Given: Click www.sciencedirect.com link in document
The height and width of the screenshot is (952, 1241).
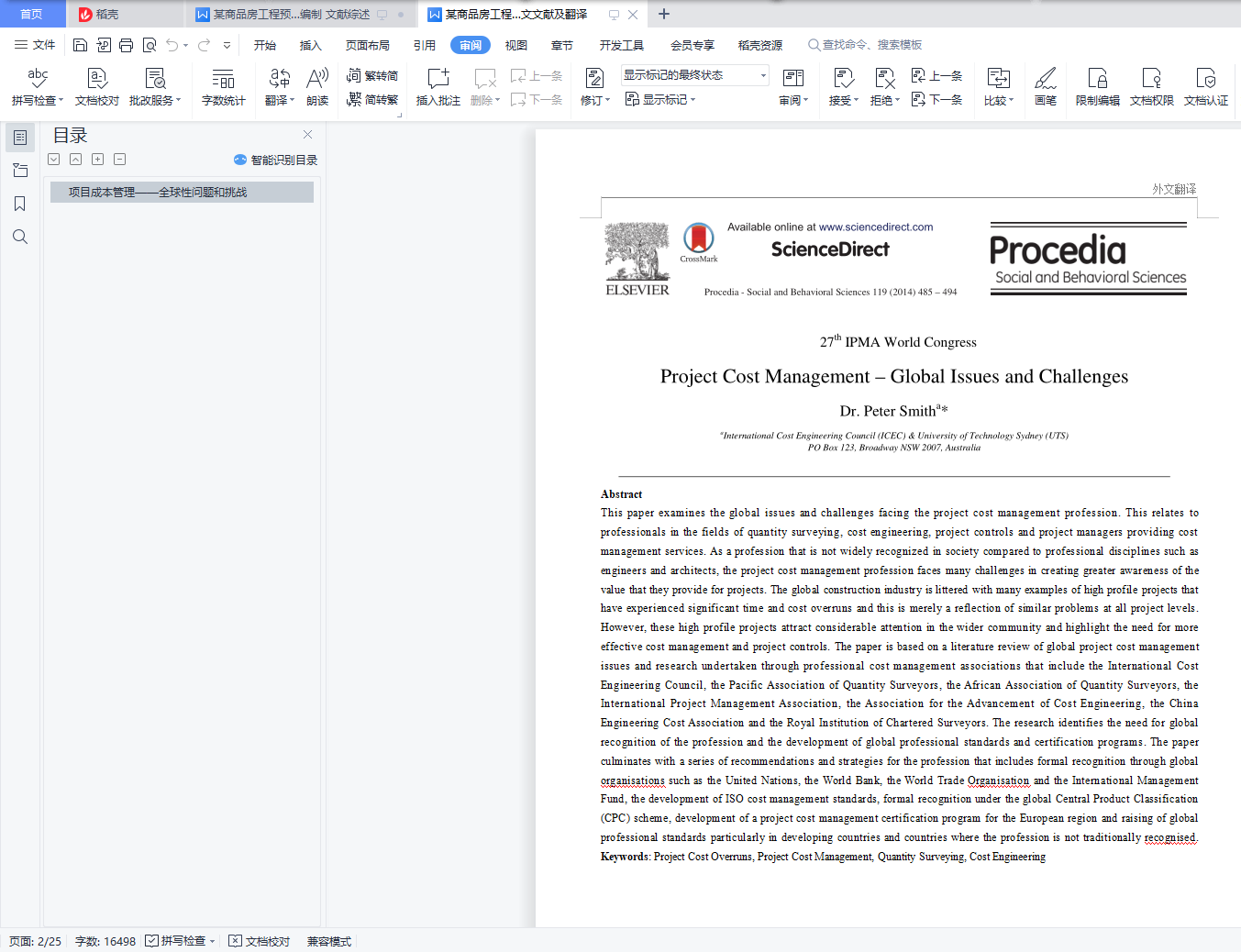Looking at the screenshot, I should tap(876, 227).
